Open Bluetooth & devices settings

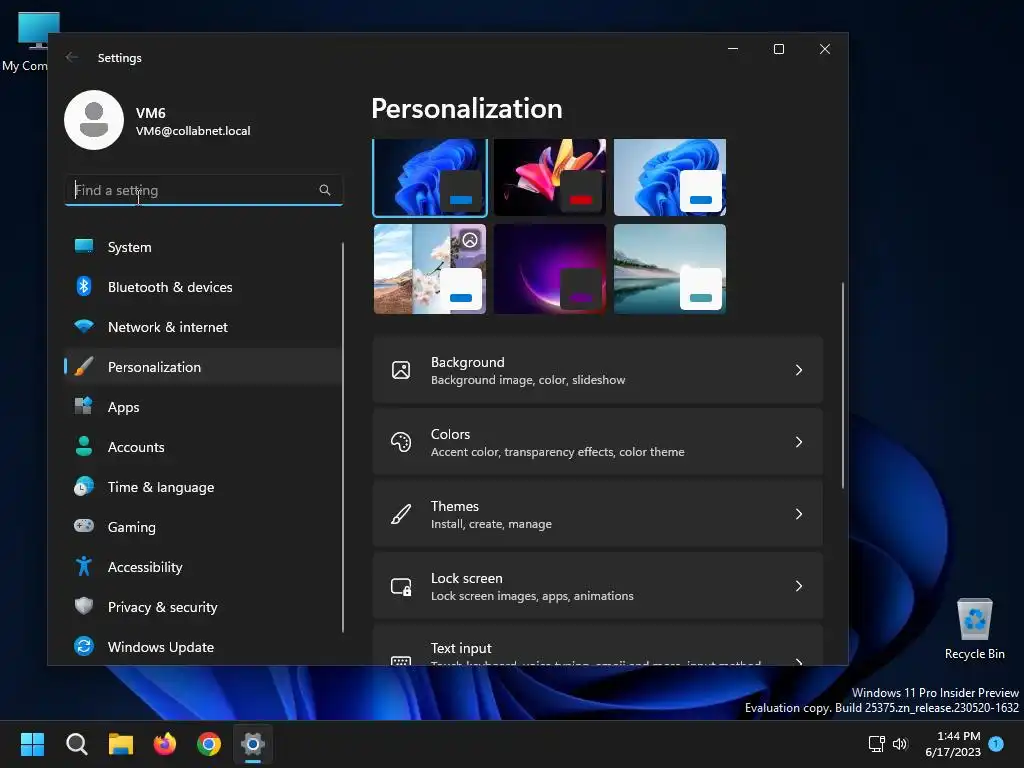coord(202,287)
